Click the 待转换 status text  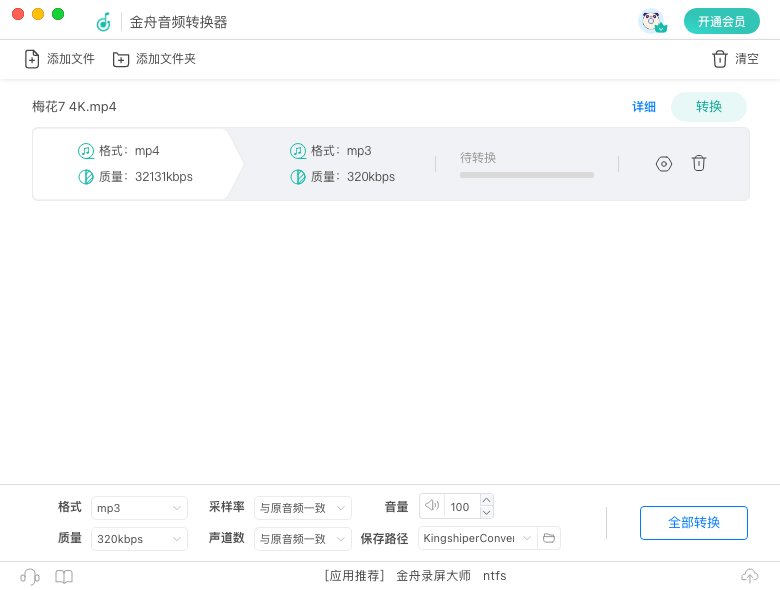(x=478, y=158)
